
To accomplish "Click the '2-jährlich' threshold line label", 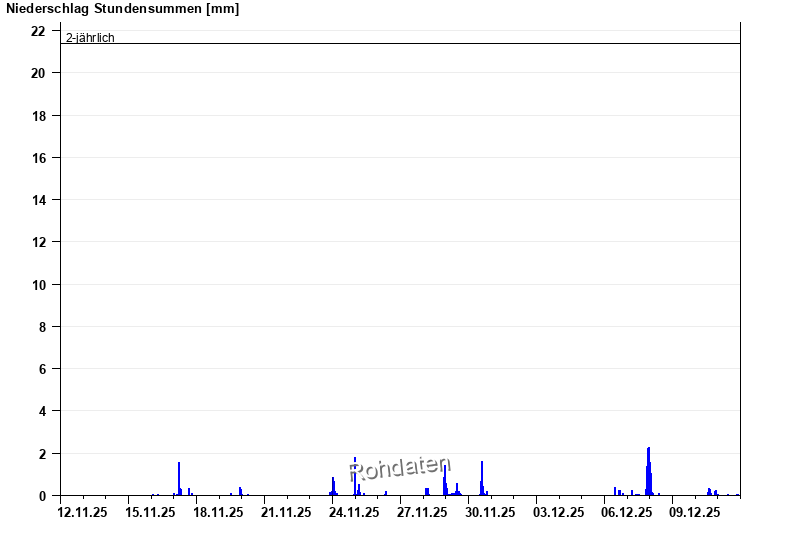I will coord(90,38).
